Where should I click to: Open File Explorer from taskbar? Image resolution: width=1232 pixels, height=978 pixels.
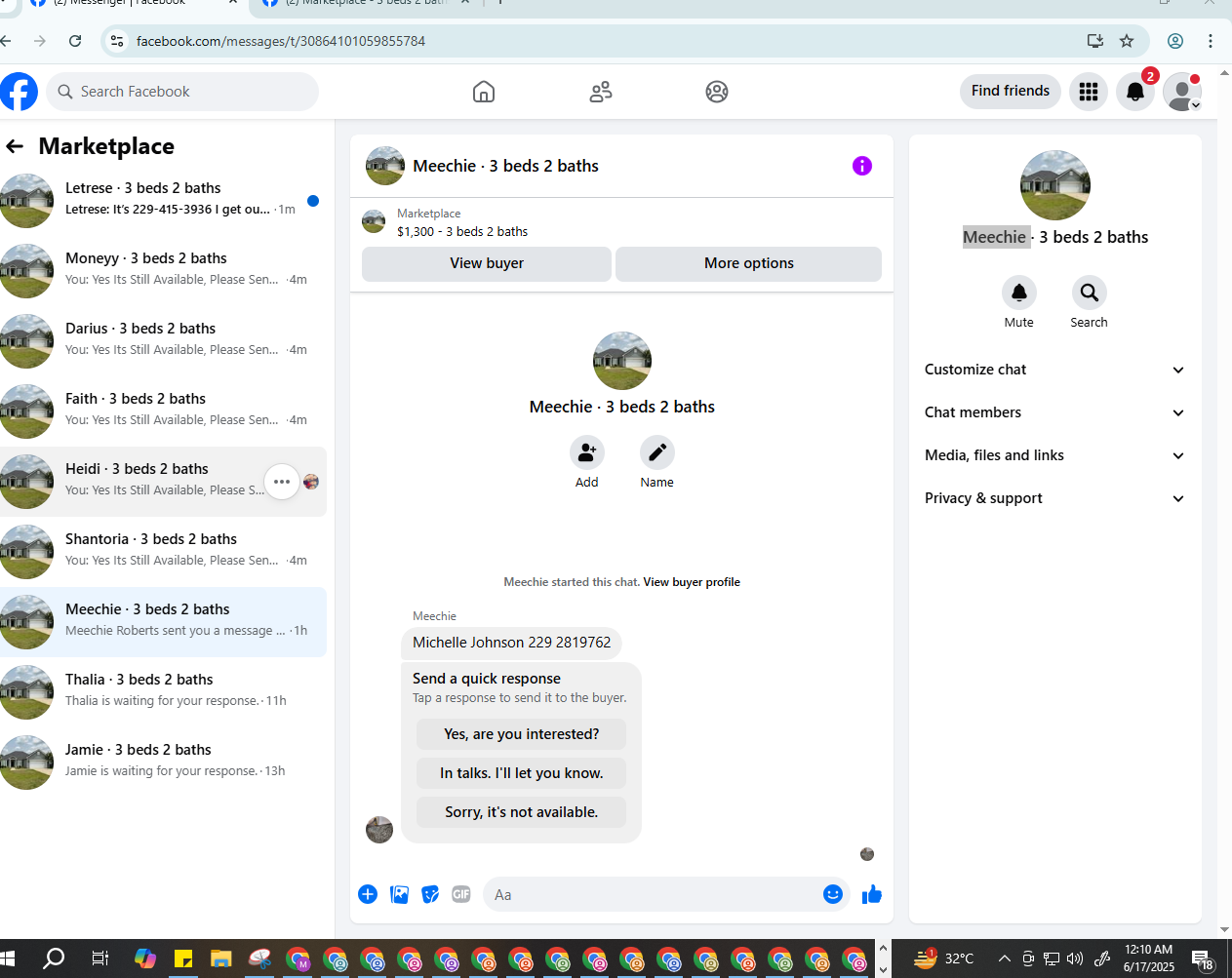click(x=220, y=958)
